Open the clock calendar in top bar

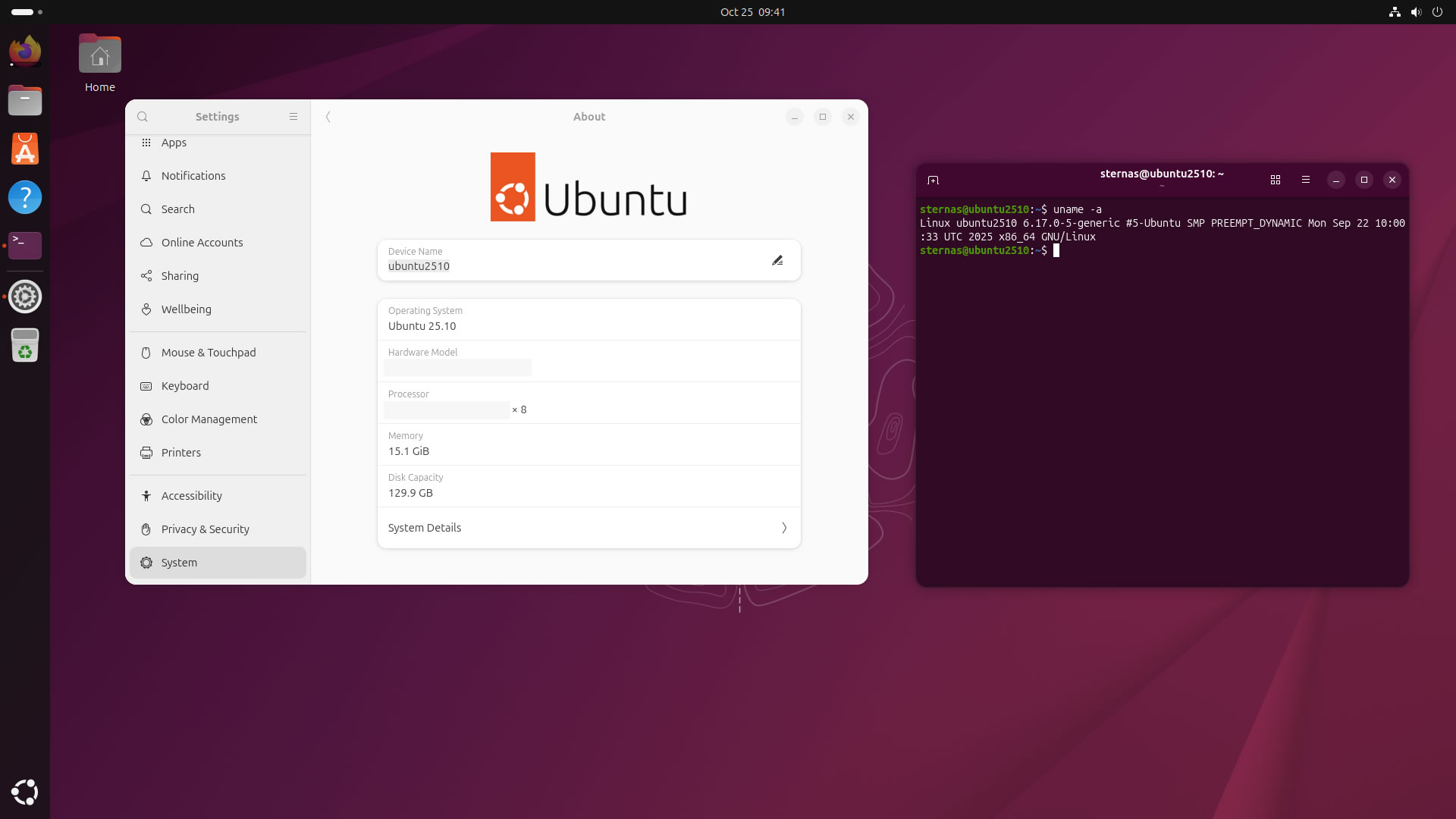[752, 12]
